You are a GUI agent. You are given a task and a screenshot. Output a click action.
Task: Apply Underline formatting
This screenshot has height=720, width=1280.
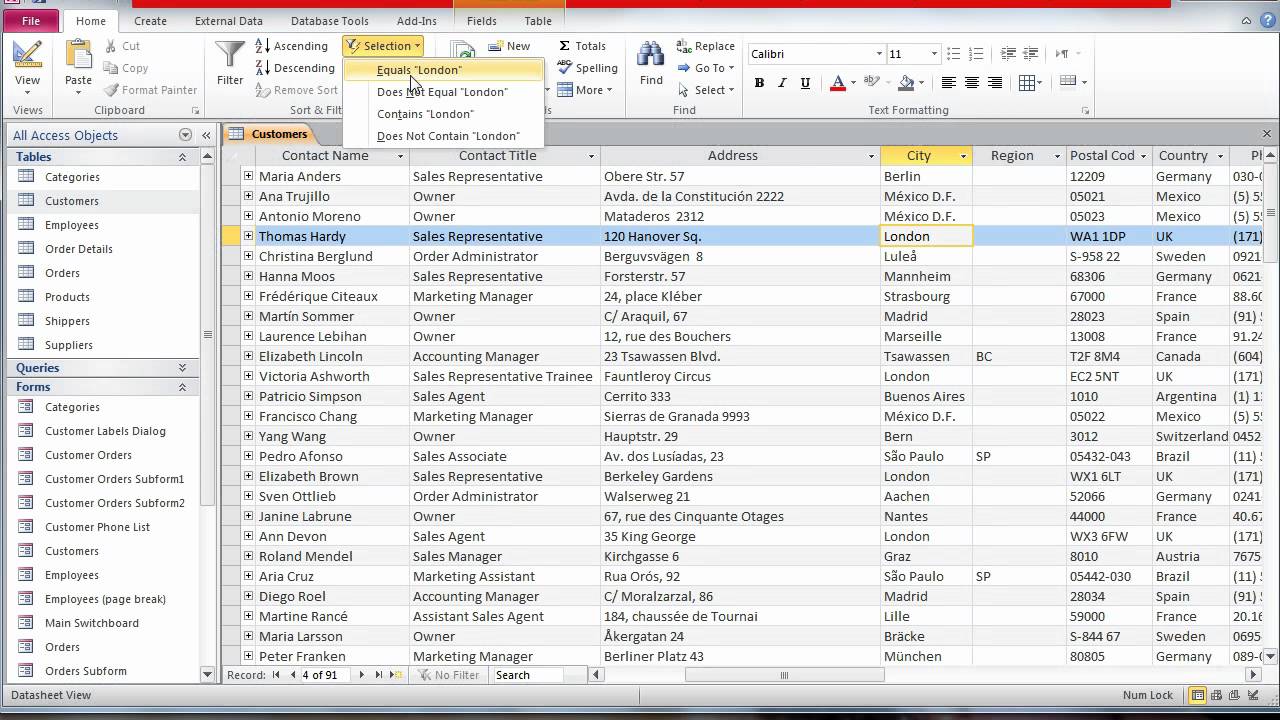804,83
